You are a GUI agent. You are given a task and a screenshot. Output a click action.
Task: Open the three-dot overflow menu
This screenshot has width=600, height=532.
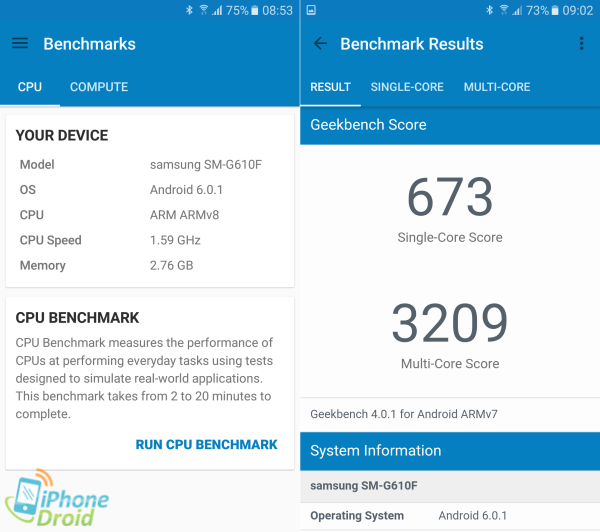pos(581,44)
